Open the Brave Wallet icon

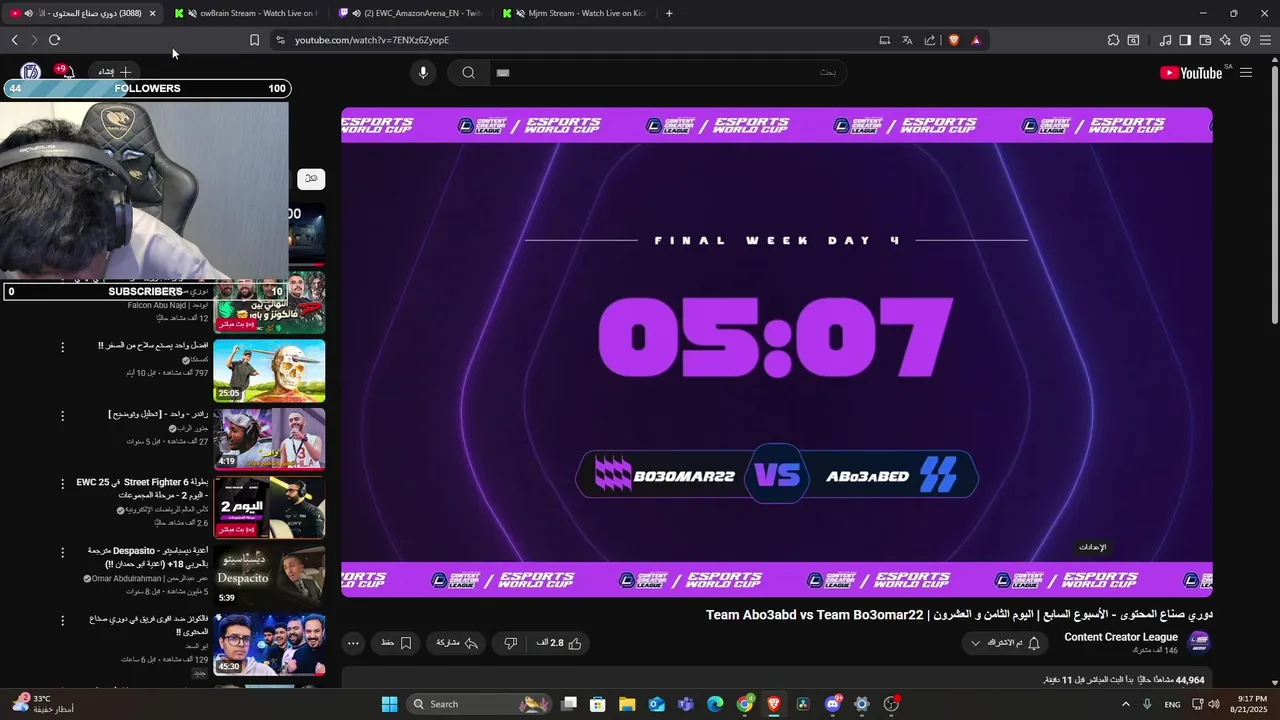pyautogui.click(x=1205, y=40)
